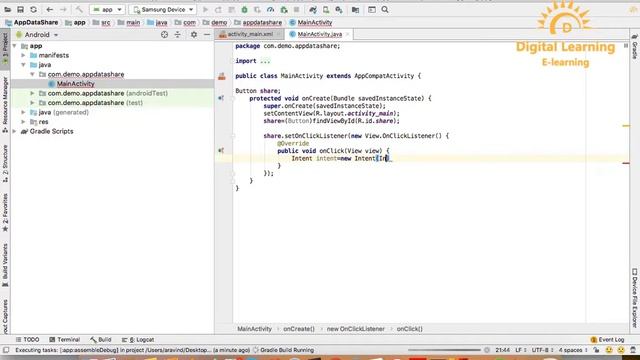Open the Build tool window
Screen dimensions: 640x360
(x=101, y=340)
